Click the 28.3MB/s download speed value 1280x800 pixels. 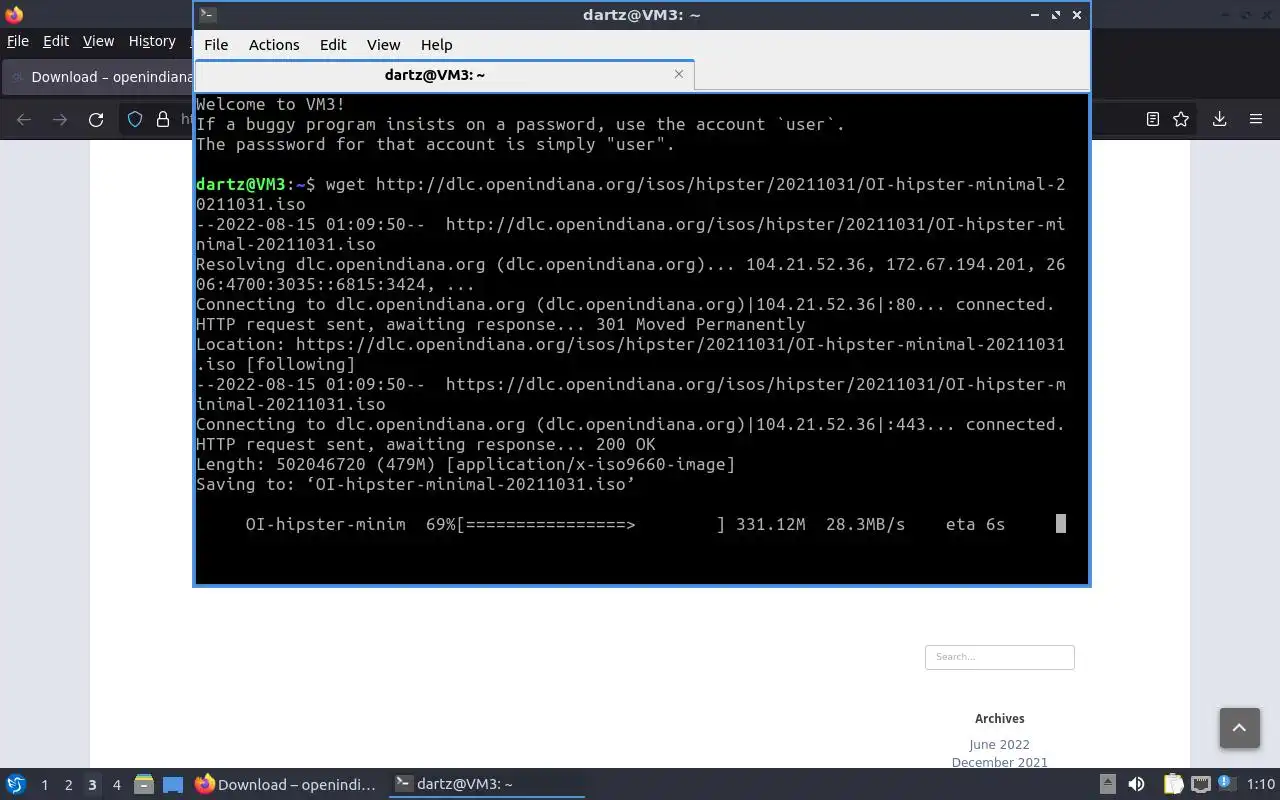[865, 524]
